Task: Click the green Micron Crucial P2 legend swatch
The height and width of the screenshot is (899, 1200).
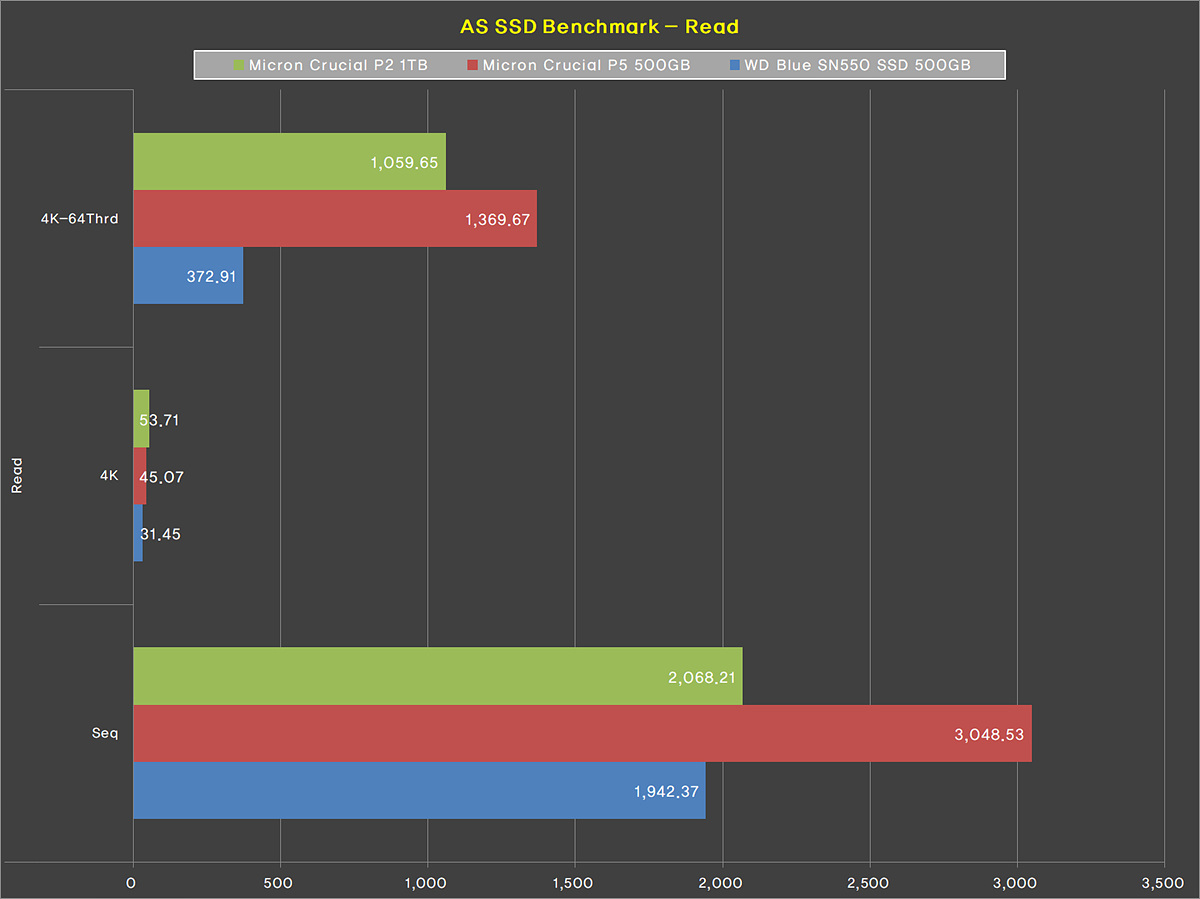Action: click(238, 66)
